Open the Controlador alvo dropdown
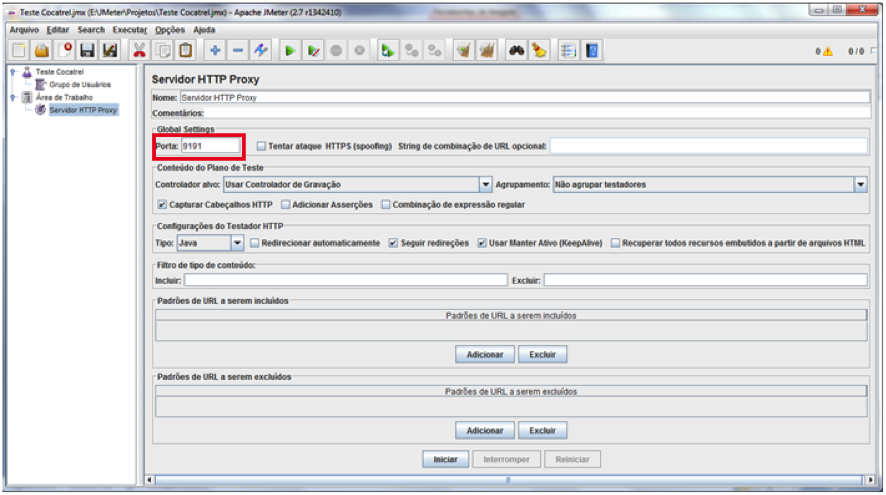Screen dimensions: 886x495 tap(485, 184)
